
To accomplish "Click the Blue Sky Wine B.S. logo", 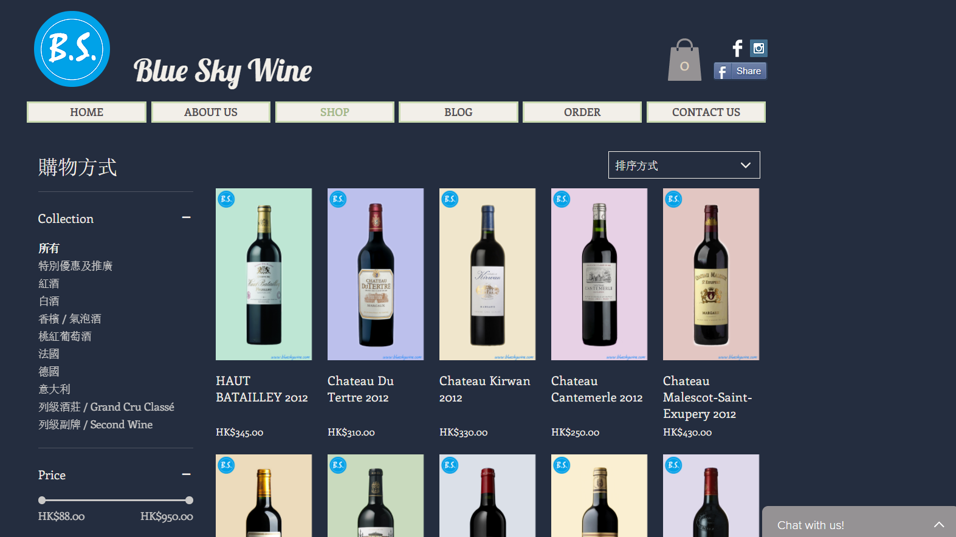I will 72,49.
